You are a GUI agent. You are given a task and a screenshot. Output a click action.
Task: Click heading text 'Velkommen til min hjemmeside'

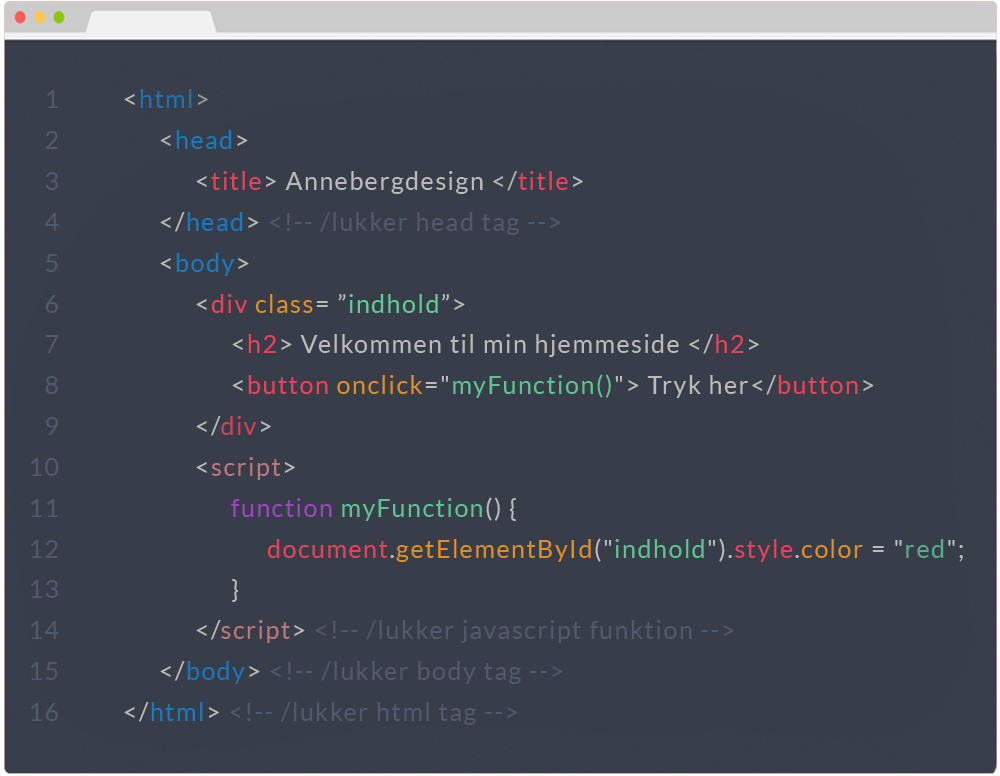click(490, 345)
